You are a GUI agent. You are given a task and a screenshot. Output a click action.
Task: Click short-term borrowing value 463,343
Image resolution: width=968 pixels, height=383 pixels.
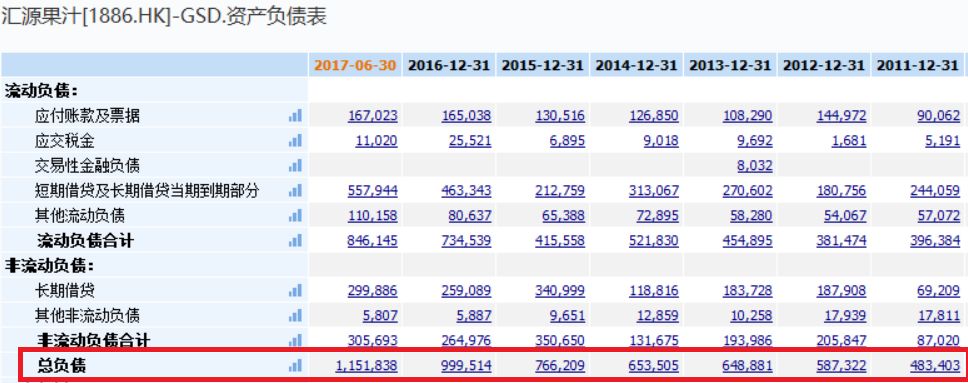pos(467,191)
